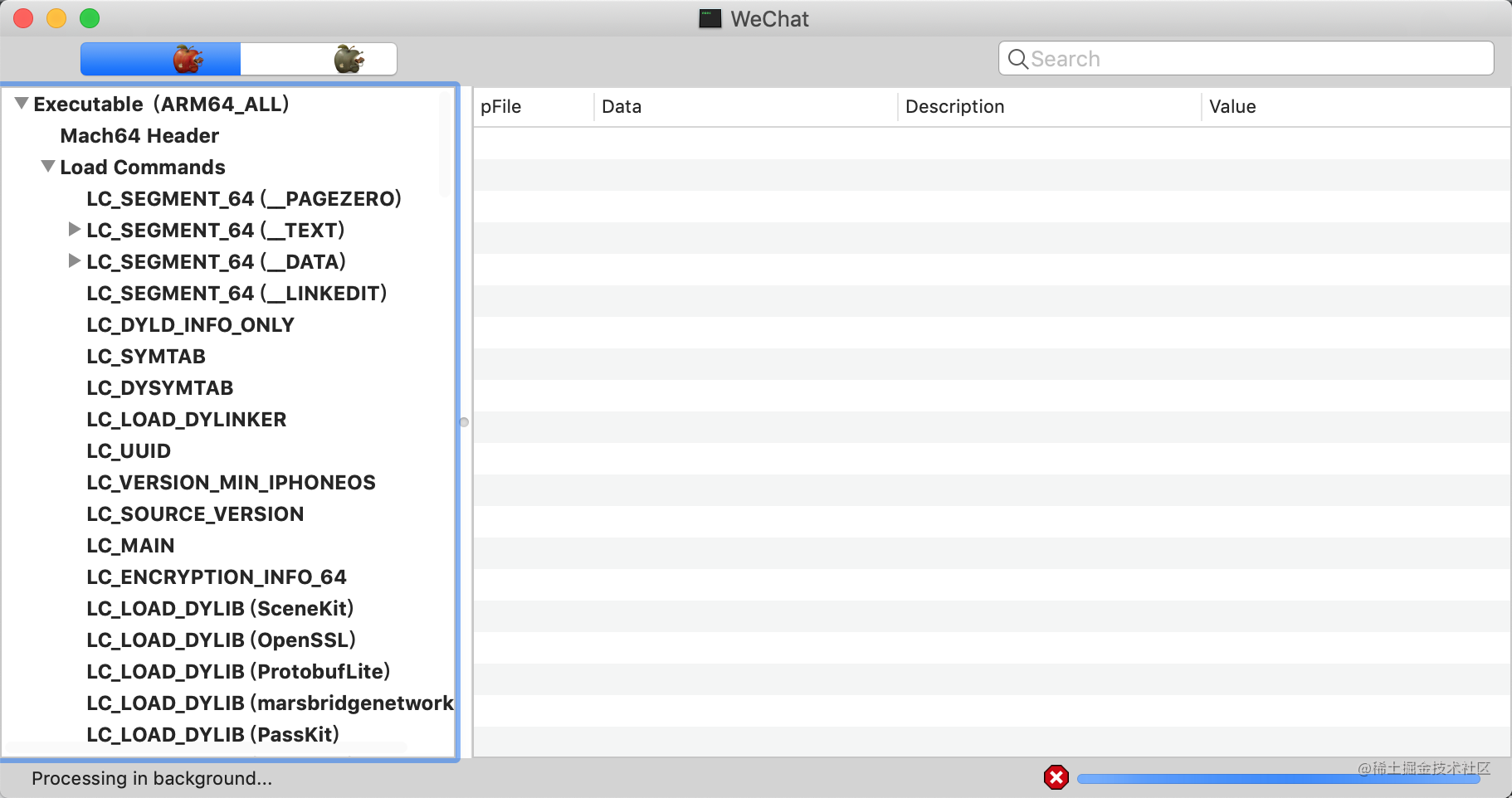
Task: Select LC_VERSION_MIN_IPHONEOS entry
Action: click(x=231, y=482)
